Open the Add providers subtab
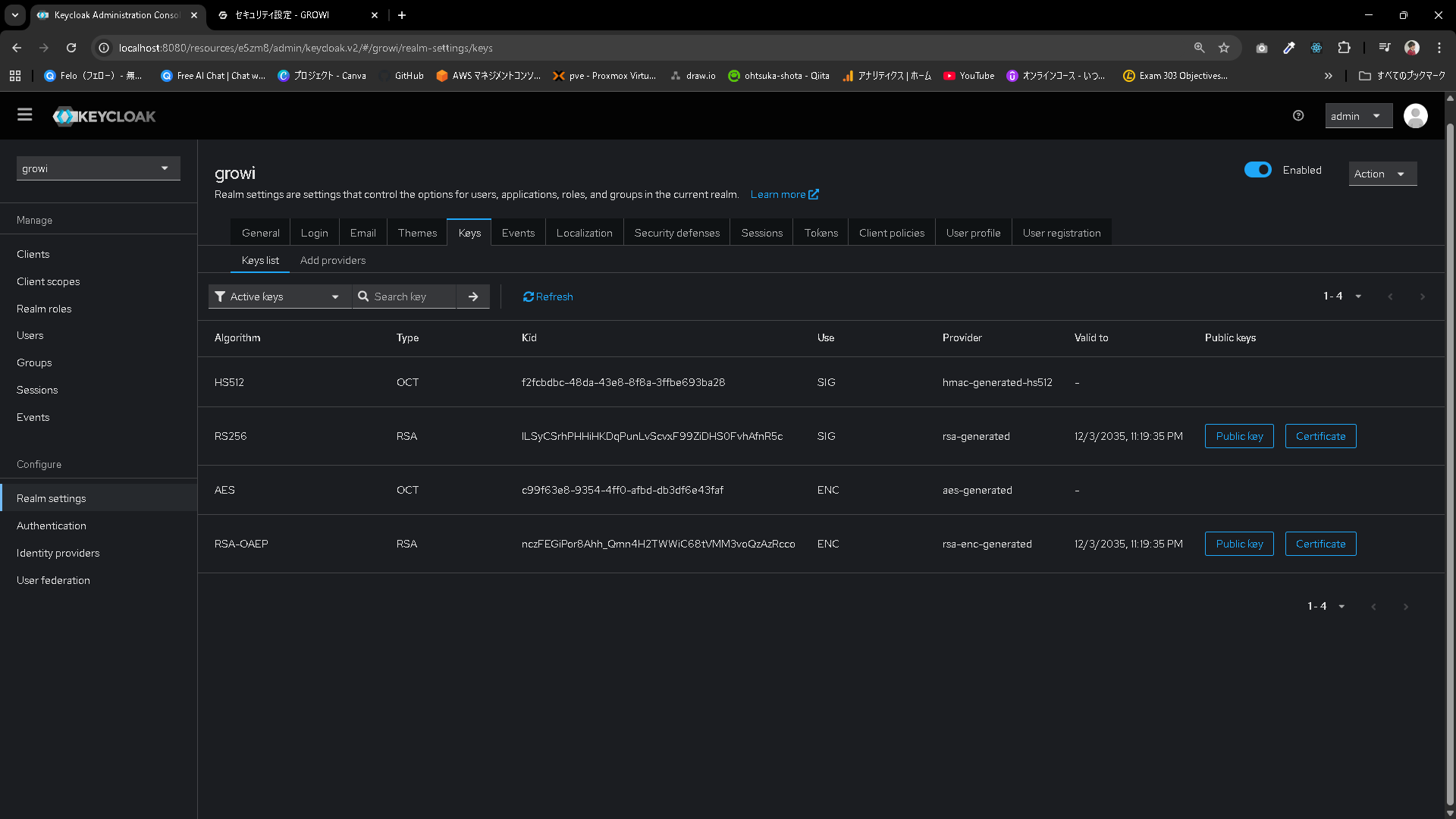 click(332, 260)
